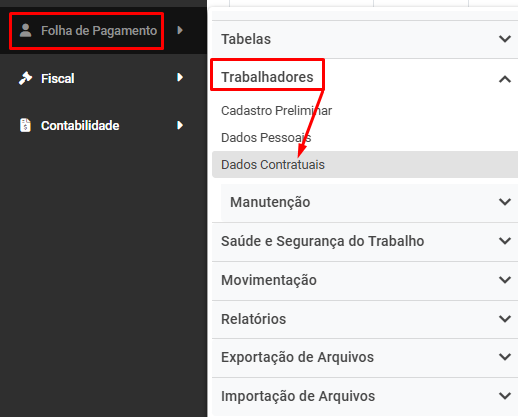Expand Exportação de Arquivos section

click(x=365, y=357)
